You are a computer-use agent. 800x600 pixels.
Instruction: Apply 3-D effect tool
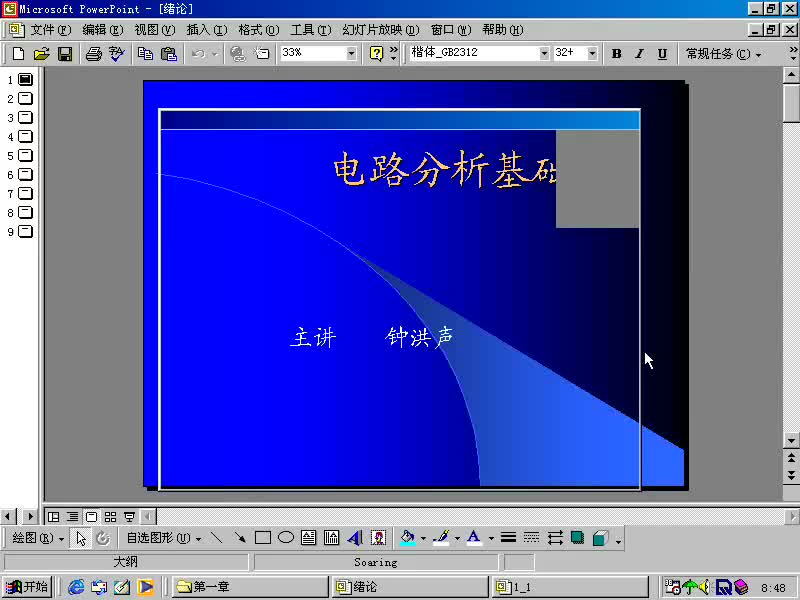tap(601, 537)
